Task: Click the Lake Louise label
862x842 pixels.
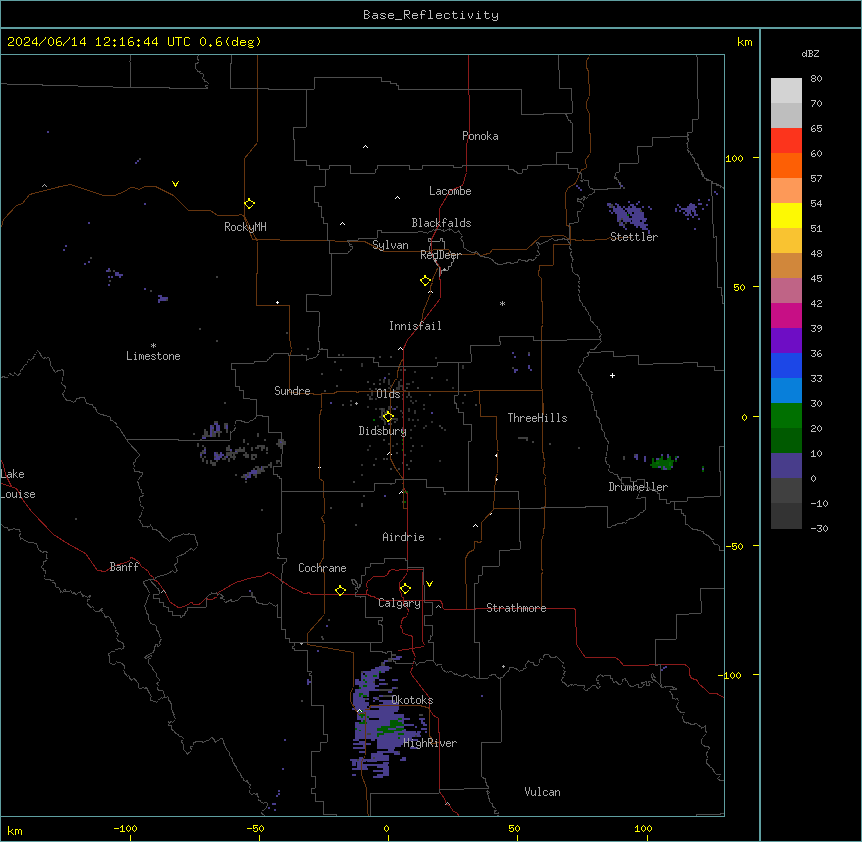Action: tap(18, 484)
